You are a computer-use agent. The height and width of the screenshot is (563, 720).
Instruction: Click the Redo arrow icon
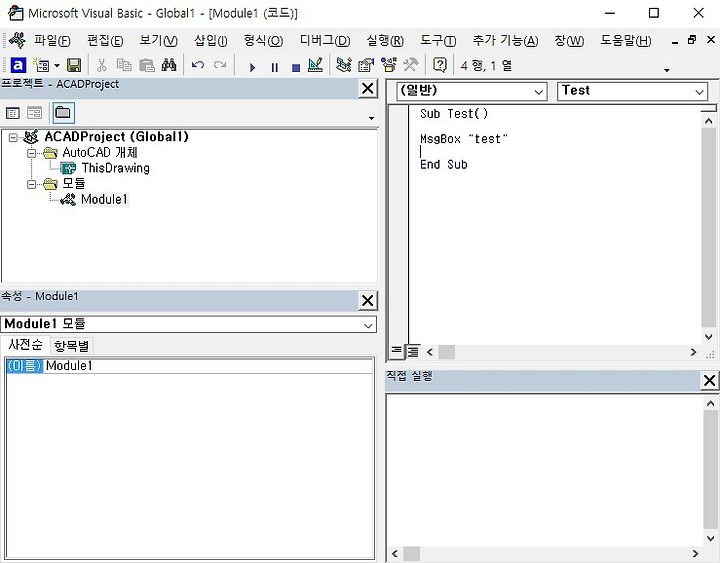[220, 66]
